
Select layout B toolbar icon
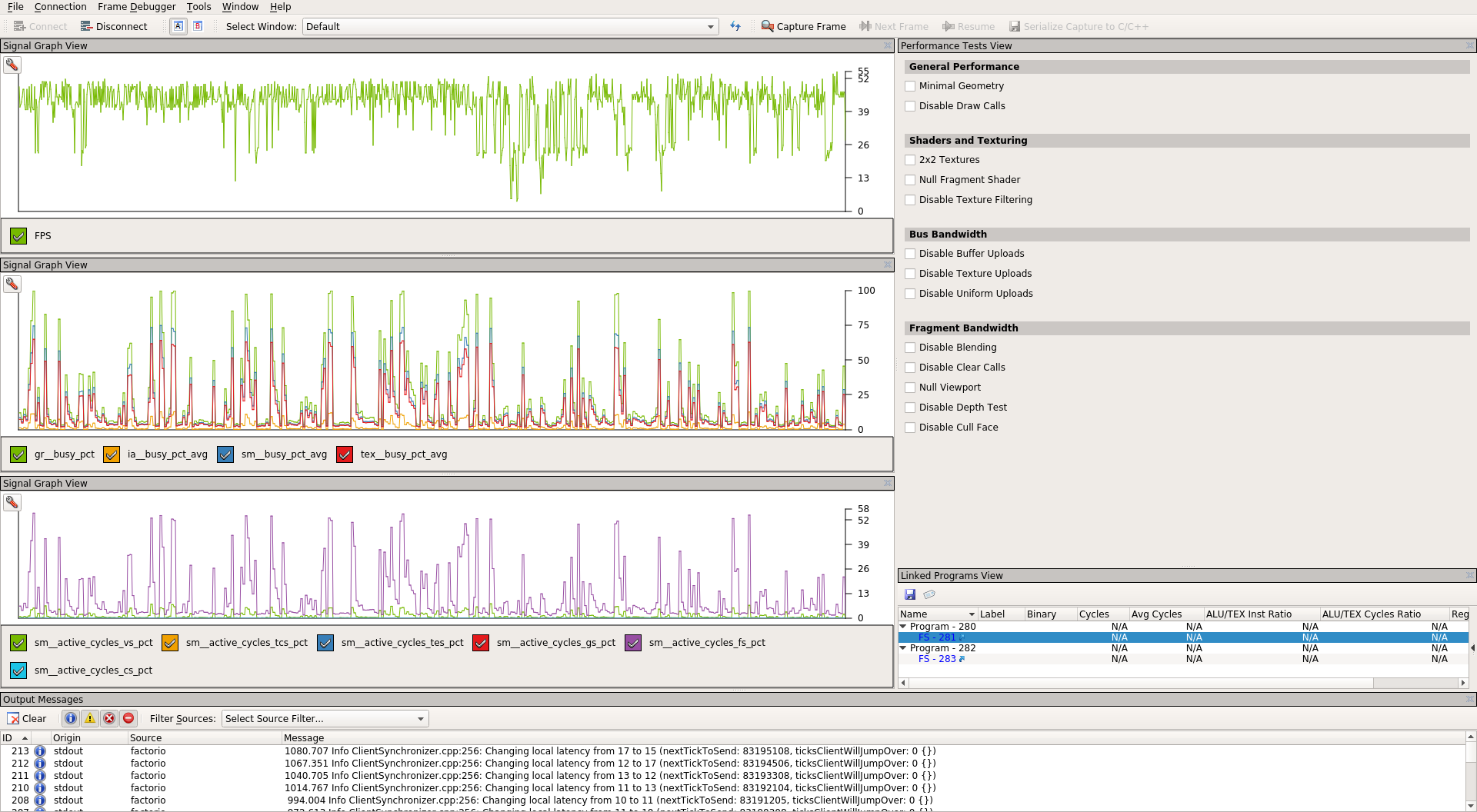(198, 26)
